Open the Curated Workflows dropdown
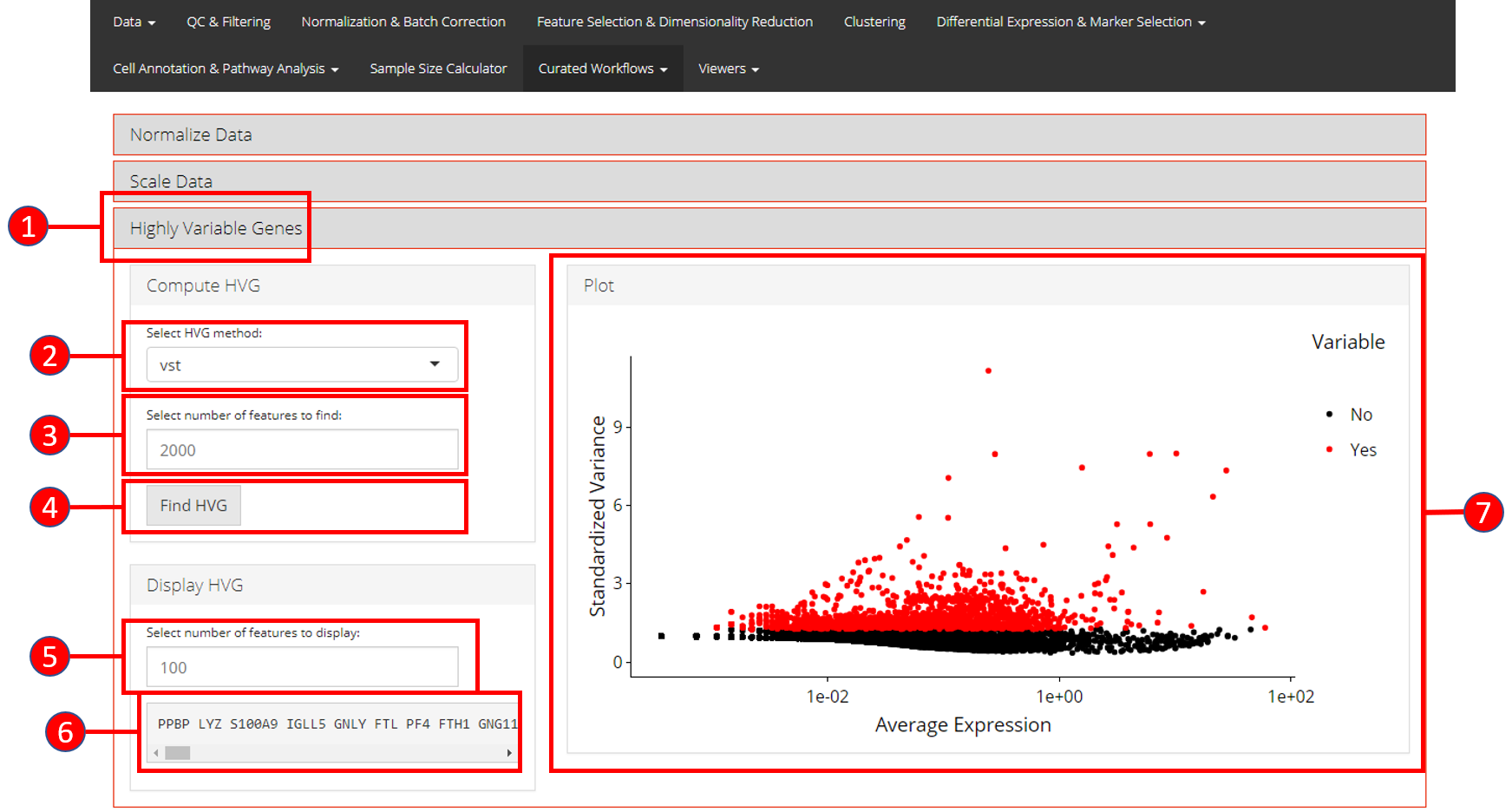This screenshot has height=812, width=1512. tap(603, 69)
